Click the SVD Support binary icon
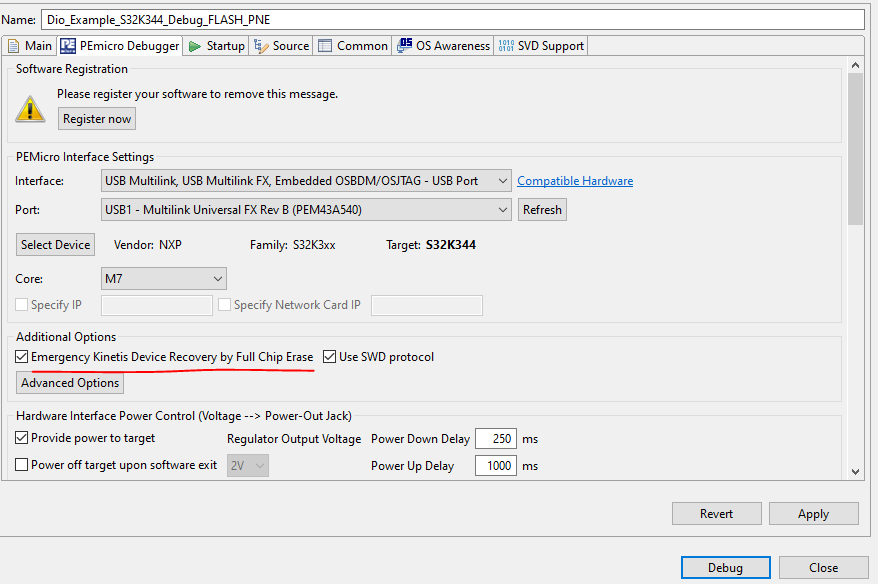This screenshot has width=878, height=584. (x=503, y=45)
